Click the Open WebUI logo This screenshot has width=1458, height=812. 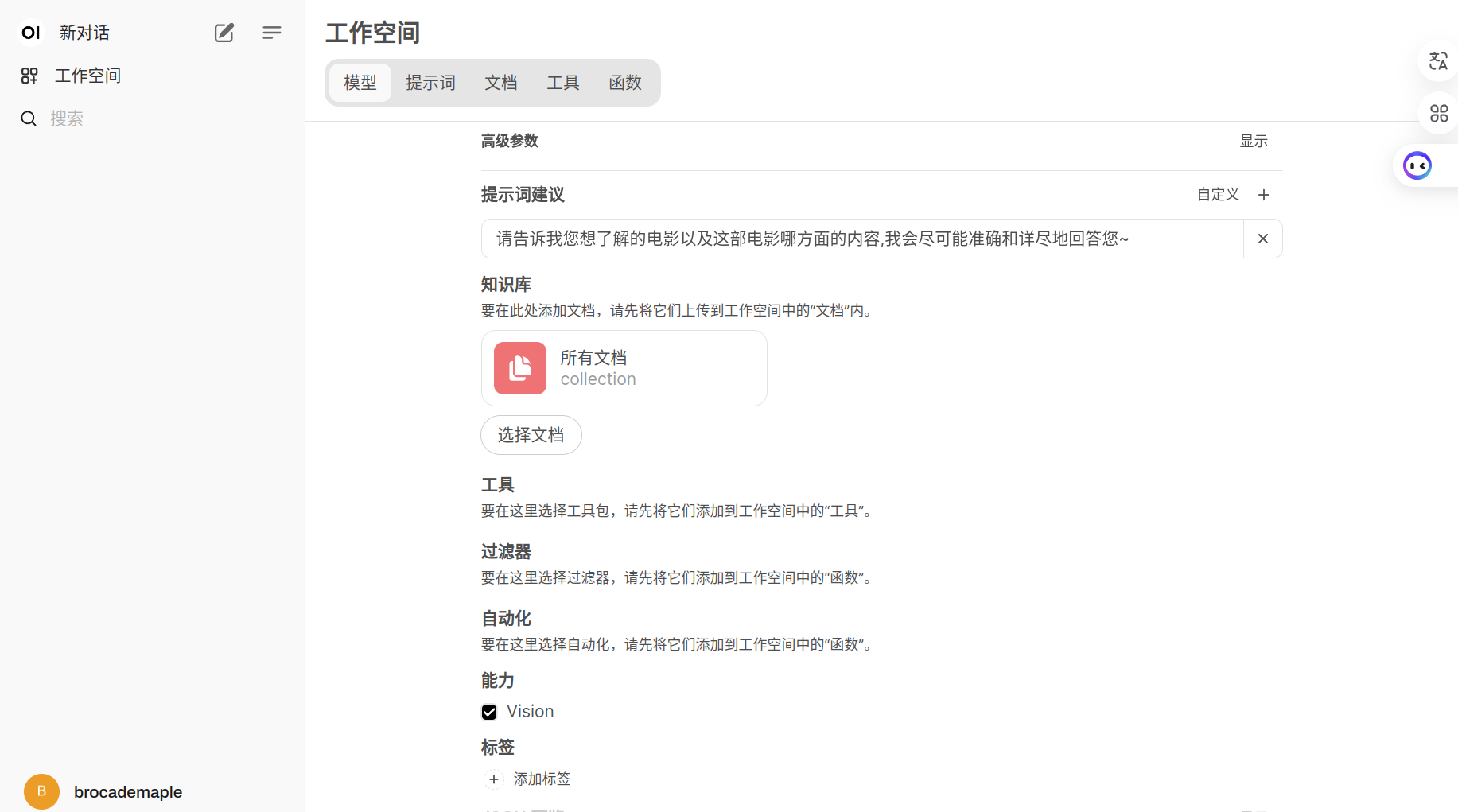pyautogui.click(x=30, y=33)
